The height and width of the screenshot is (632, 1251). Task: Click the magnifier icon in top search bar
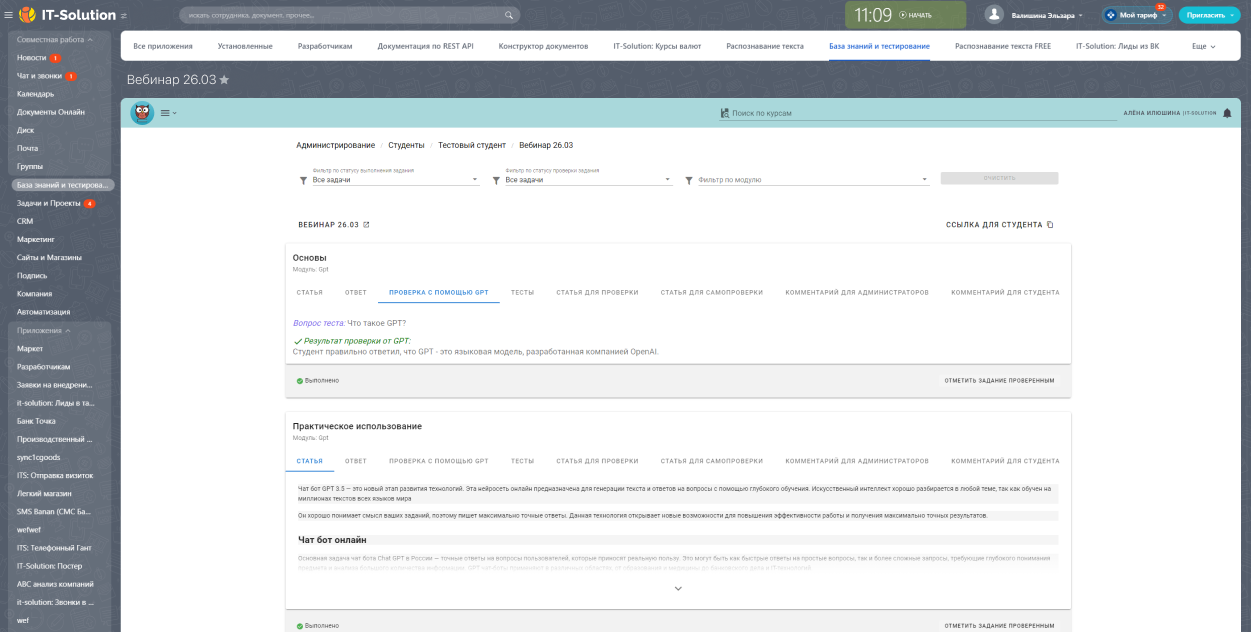pos(509,15)
